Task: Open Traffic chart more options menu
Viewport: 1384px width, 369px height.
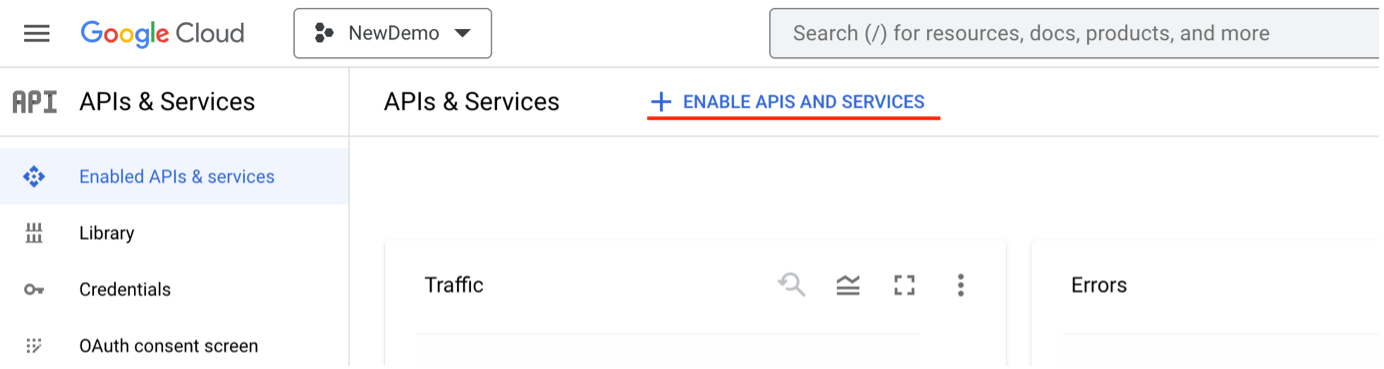Action: pos(960,286)
